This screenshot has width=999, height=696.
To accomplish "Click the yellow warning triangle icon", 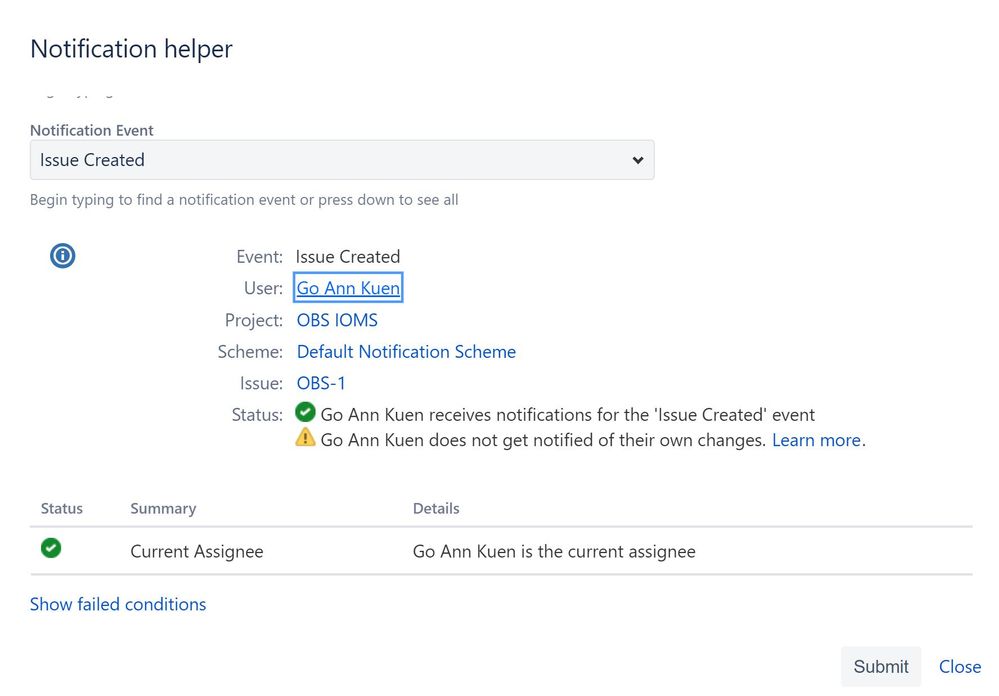I will tap(306, 438).
